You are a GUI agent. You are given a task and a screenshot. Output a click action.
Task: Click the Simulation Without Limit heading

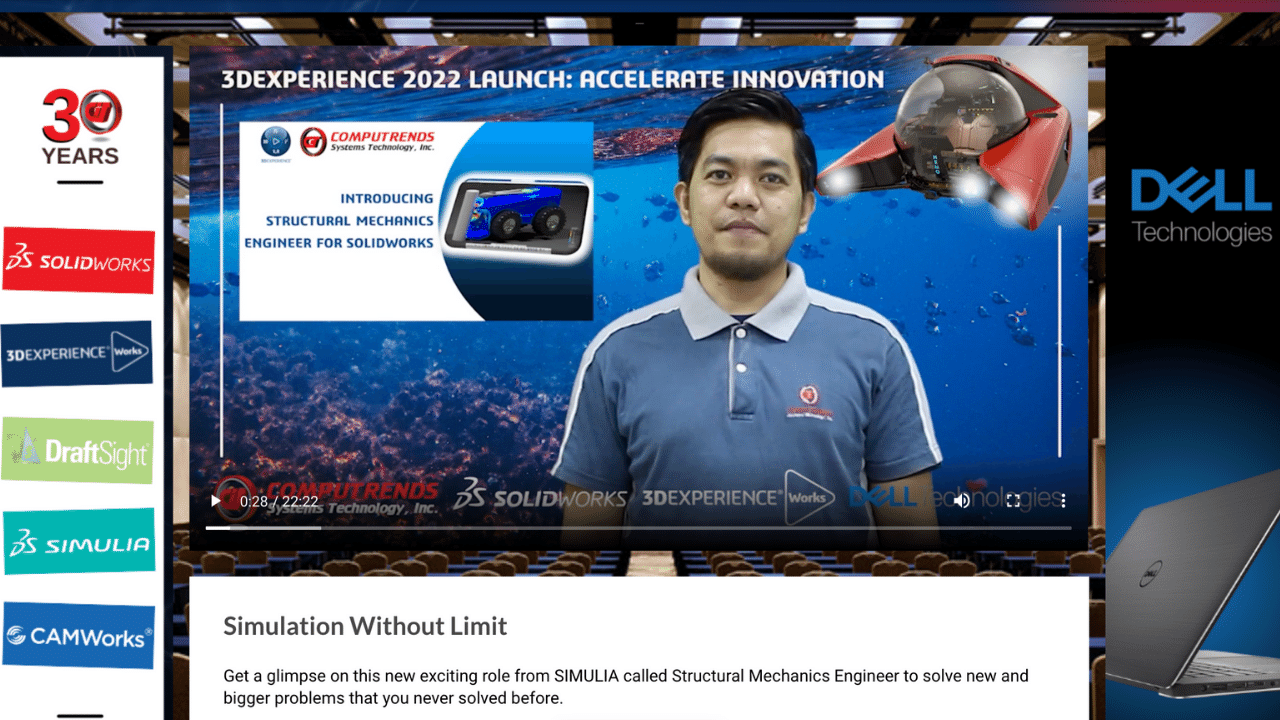coord(365,627)
